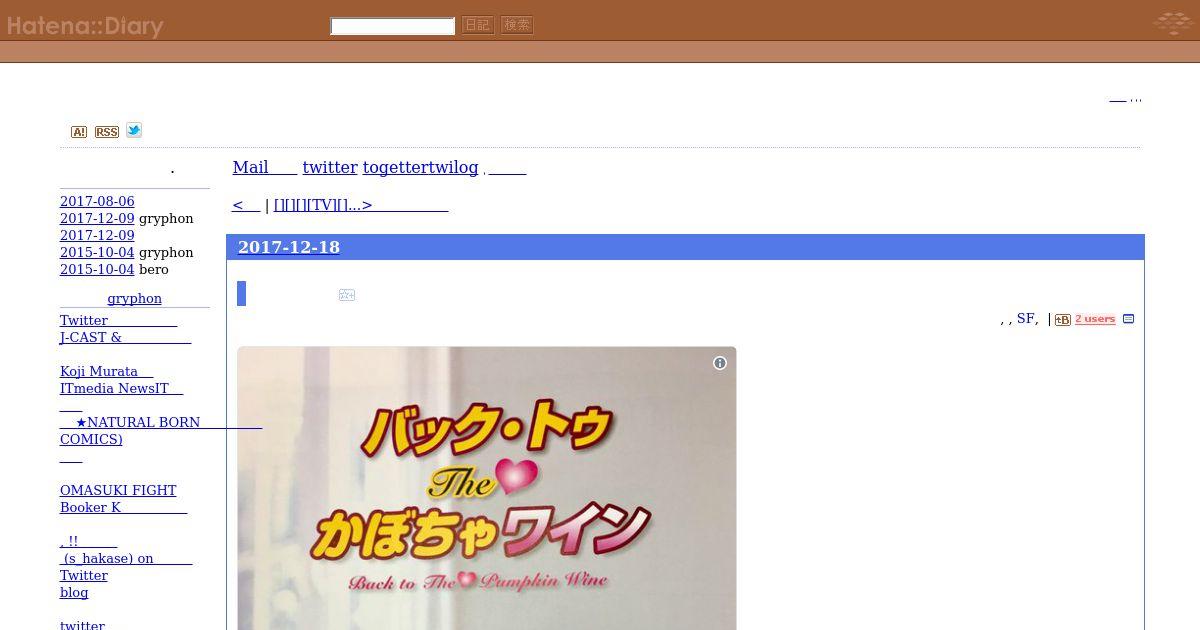Click the ad info icon on the banner

point(720,363)
